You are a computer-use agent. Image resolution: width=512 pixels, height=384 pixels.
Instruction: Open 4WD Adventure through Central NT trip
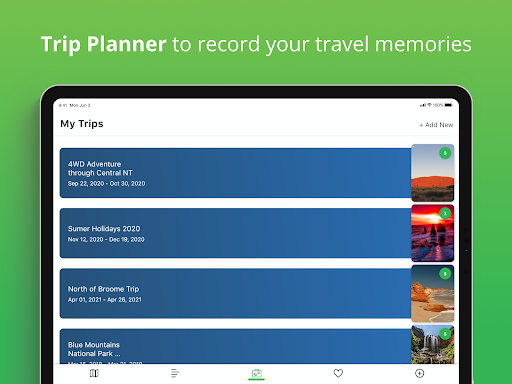click(235, 173)
